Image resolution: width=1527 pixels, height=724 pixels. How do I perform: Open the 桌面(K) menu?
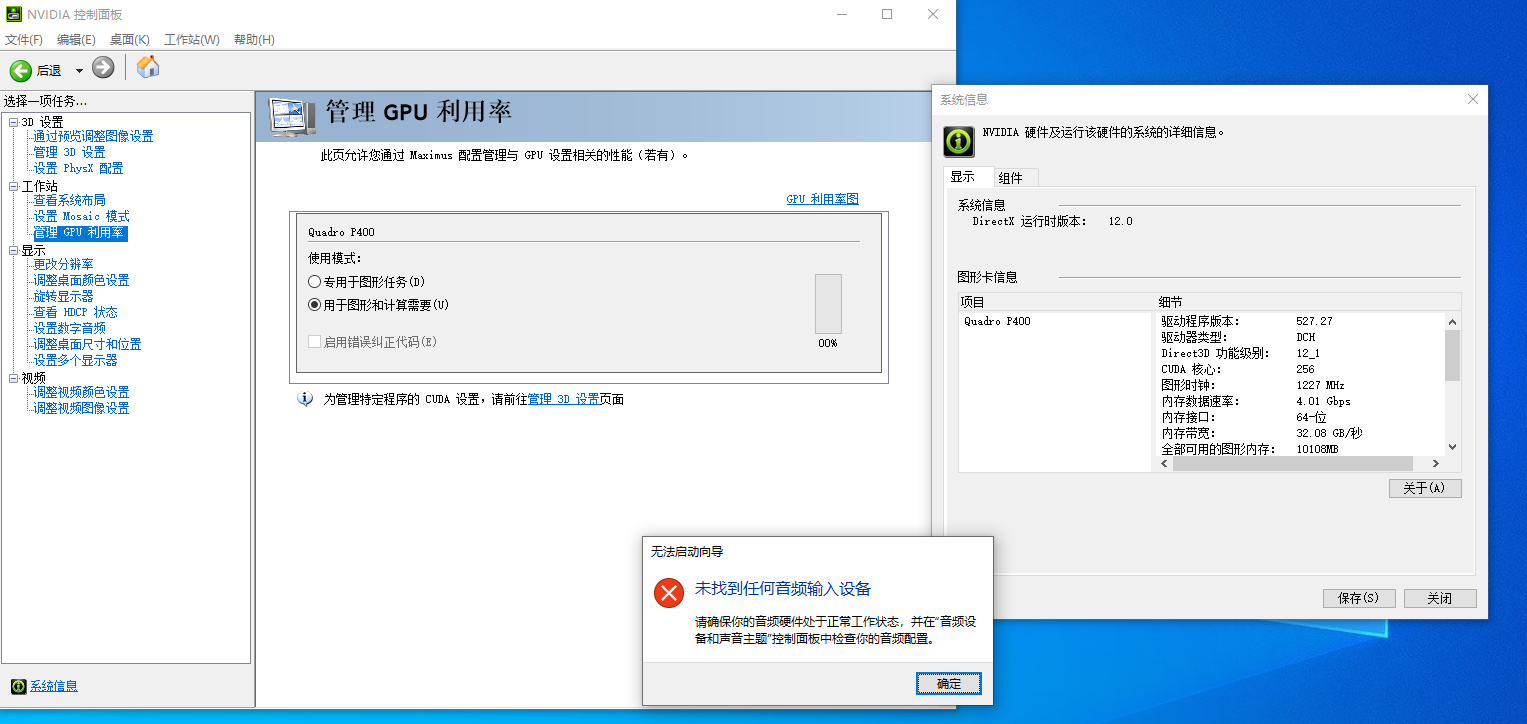point(130,40)
